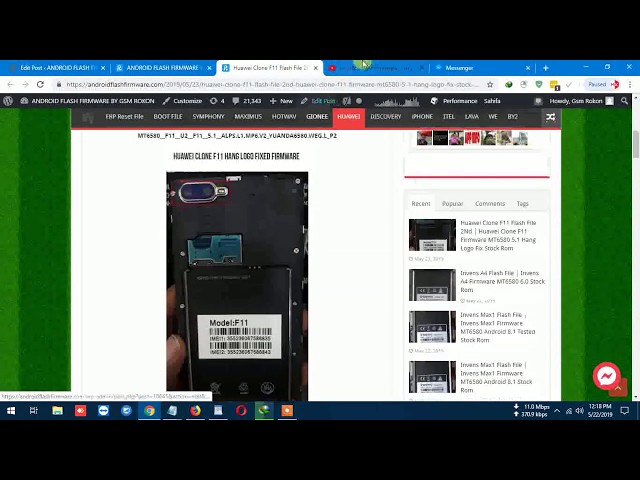The height and width of the screenshot is (480, 640).
Task: Open the Huawei Clone F11 Flash File 2Nd post link
Action: click(x=499, y=236)
